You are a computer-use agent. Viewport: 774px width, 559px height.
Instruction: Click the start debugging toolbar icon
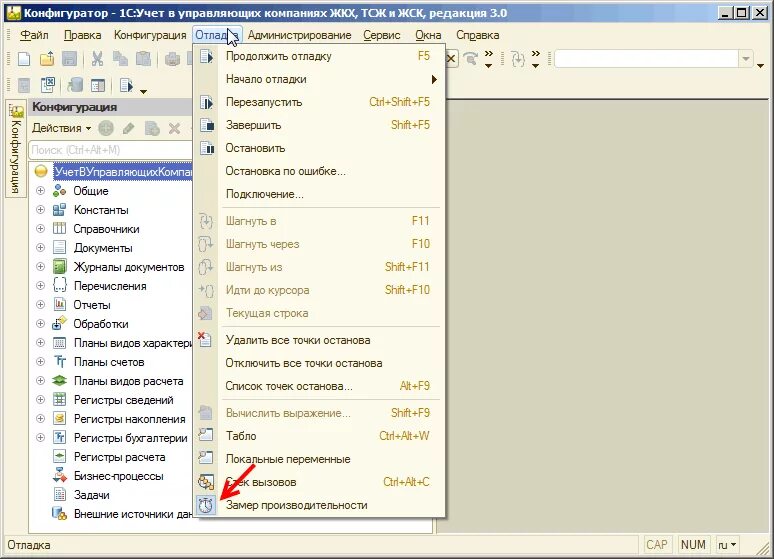127,85
